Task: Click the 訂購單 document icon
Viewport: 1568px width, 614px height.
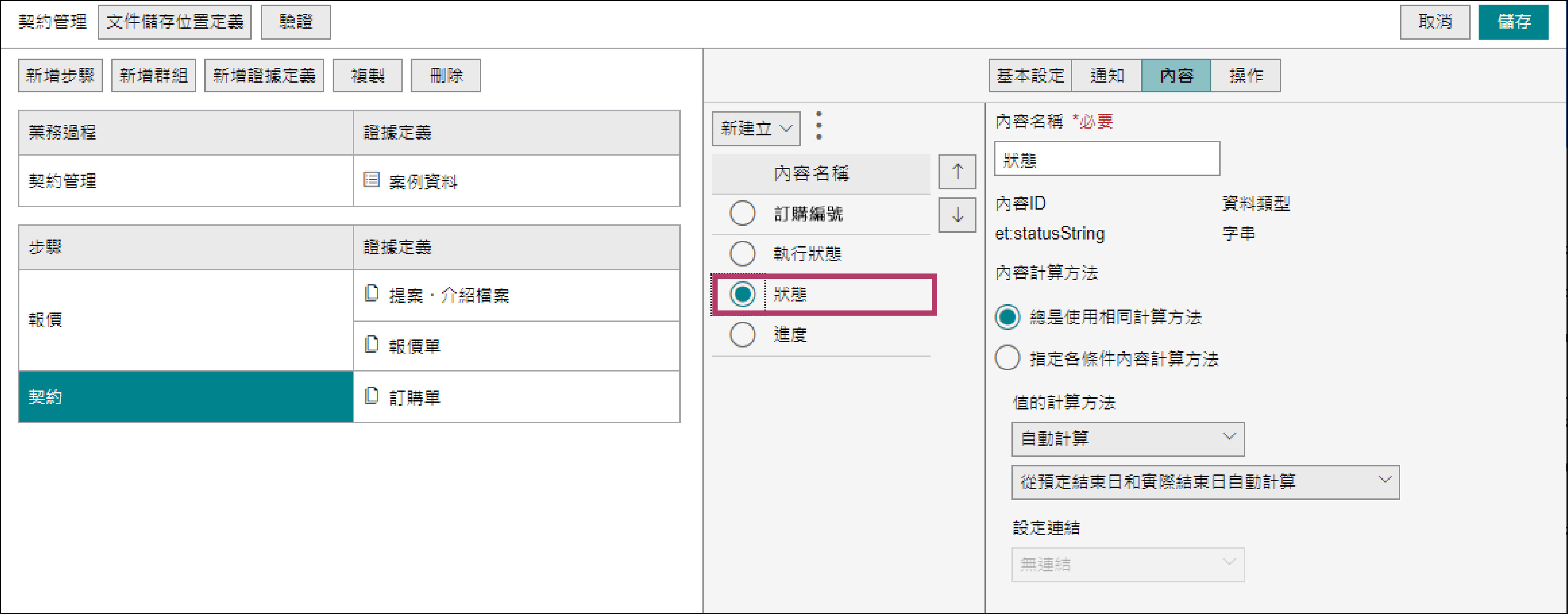Action: (371, 396)
